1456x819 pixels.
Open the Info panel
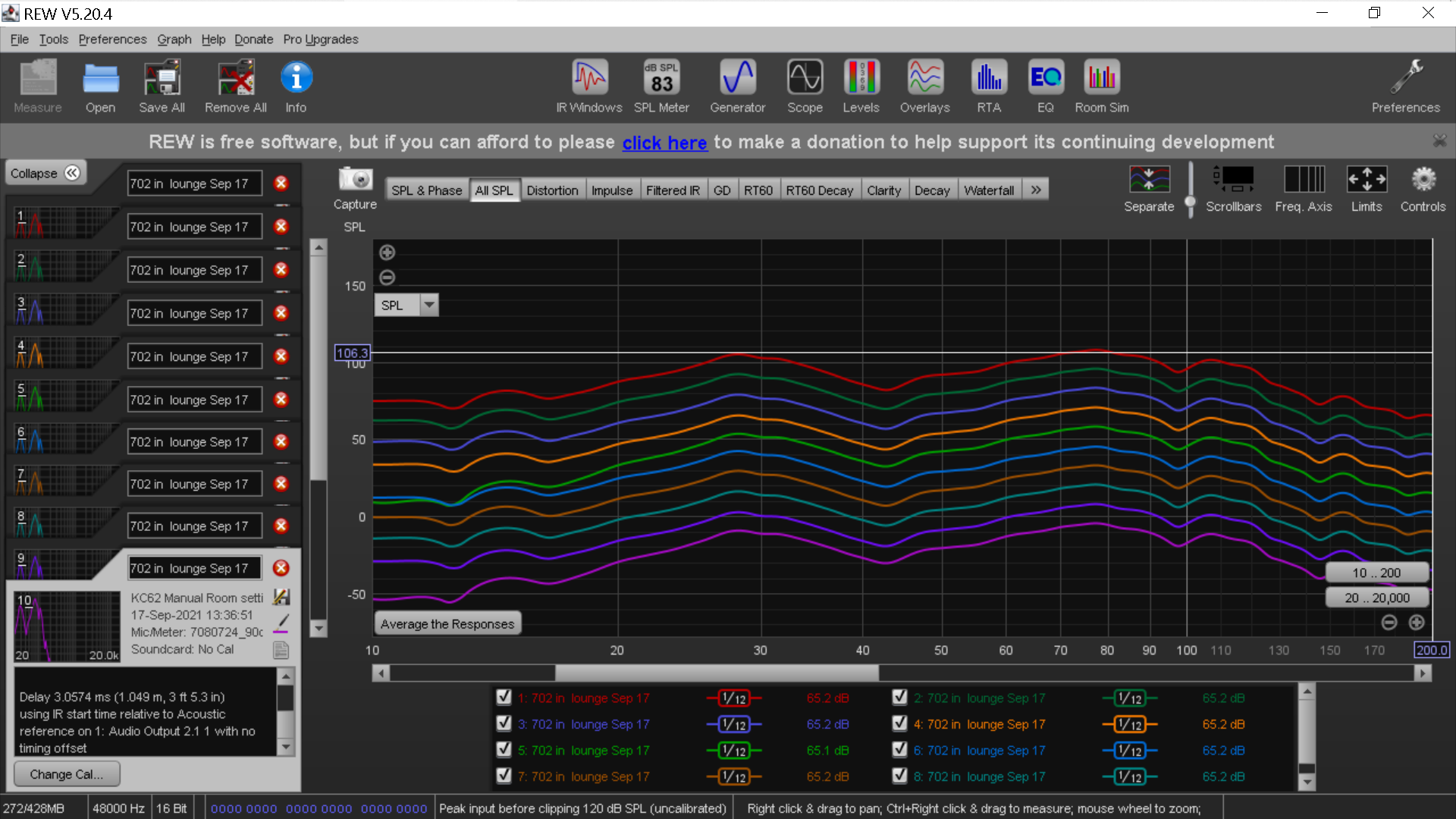(x=296, y=86)
